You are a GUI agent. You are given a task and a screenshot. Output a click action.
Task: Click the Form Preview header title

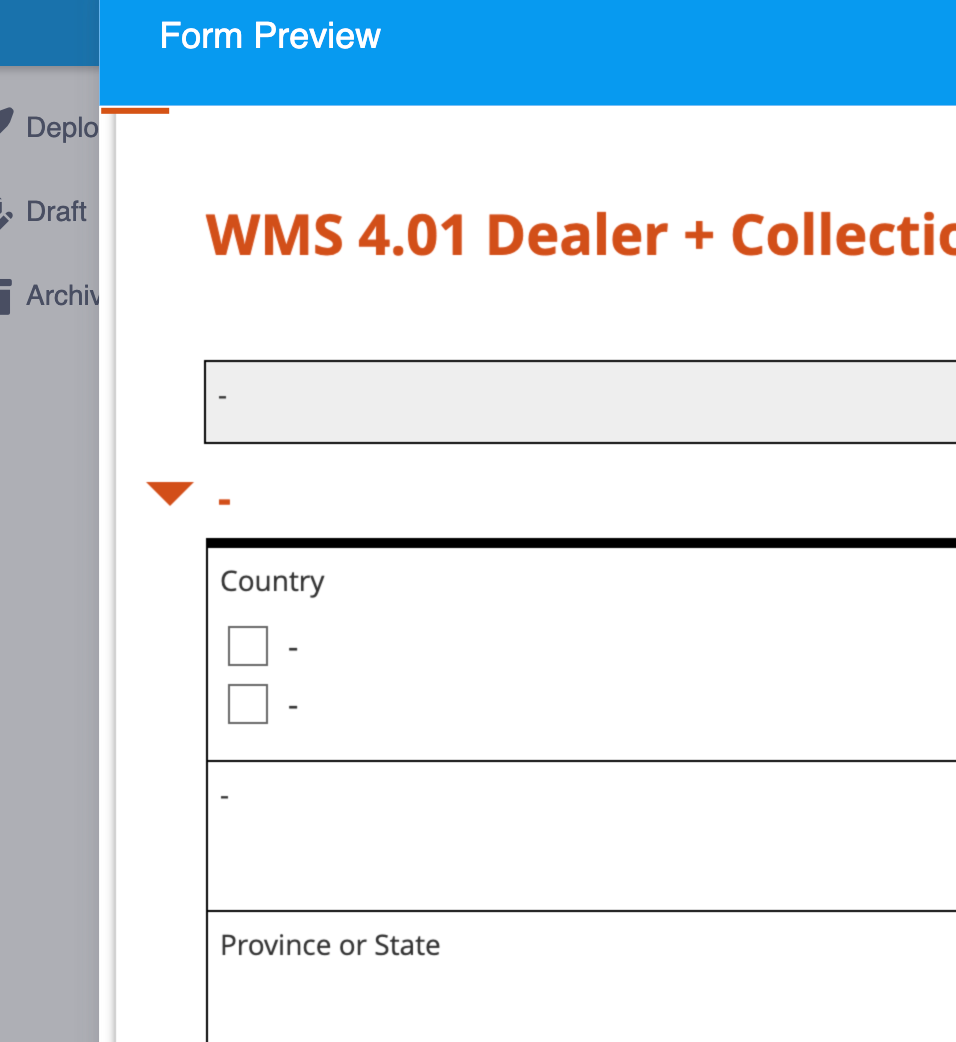(x=270, y=36)
